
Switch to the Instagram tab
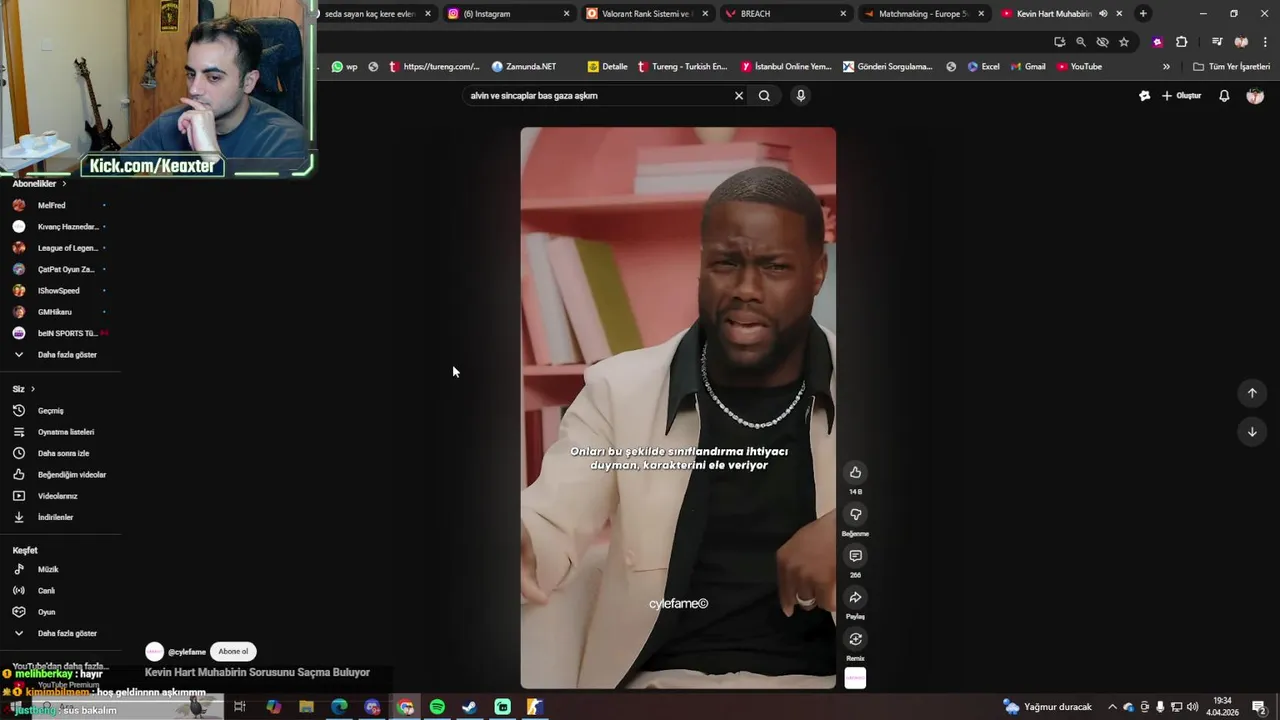[509, 14]
